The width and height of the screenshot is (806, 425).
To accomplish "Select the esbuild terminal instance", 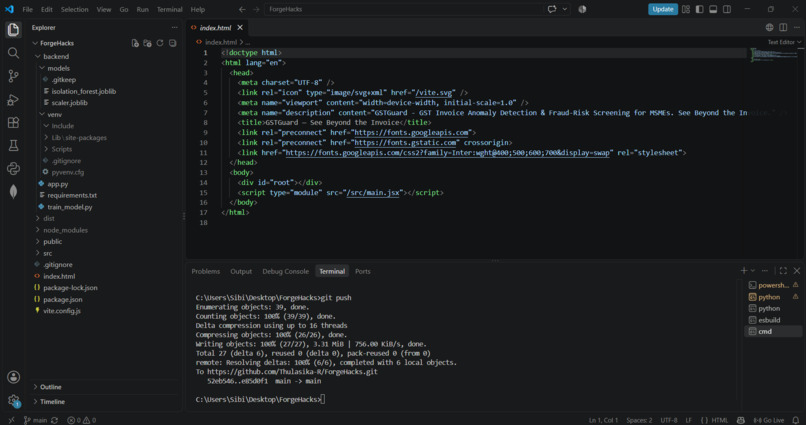I will coord(773,320).
